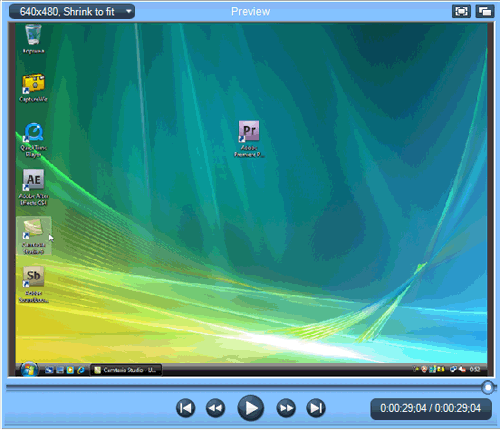500x430 pixels.
Task: Click the full screen preview icon
Action: click(461, 11)
